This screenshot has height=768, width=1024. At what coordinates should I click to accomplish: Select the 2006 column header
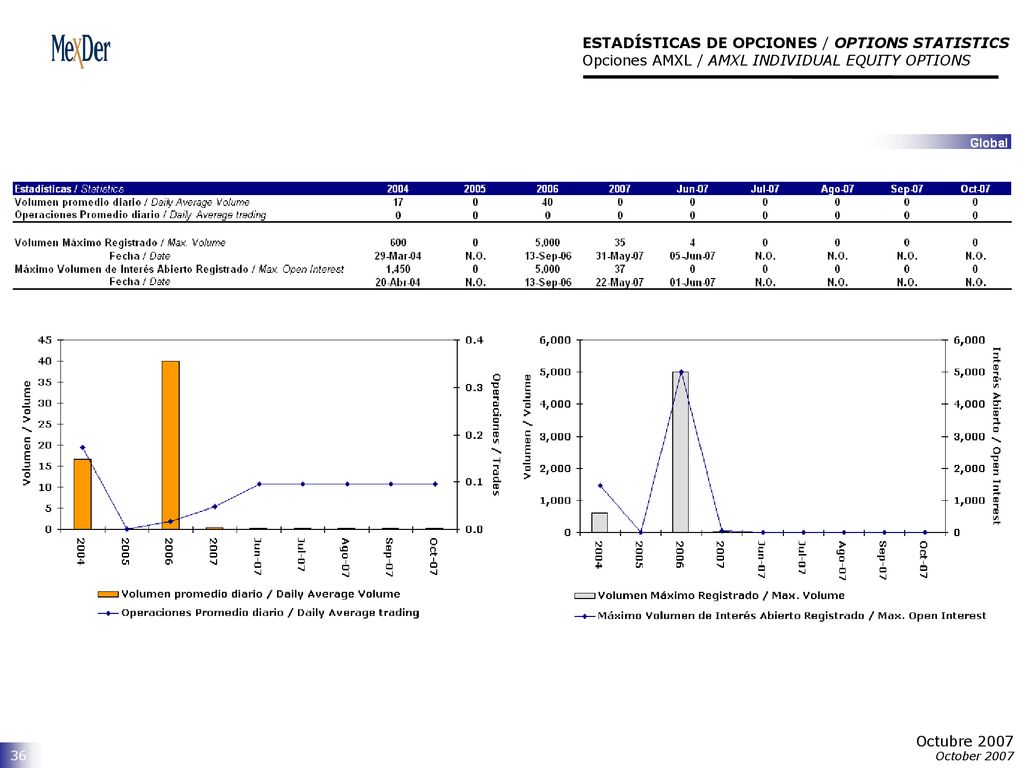(x=547, y=189)
